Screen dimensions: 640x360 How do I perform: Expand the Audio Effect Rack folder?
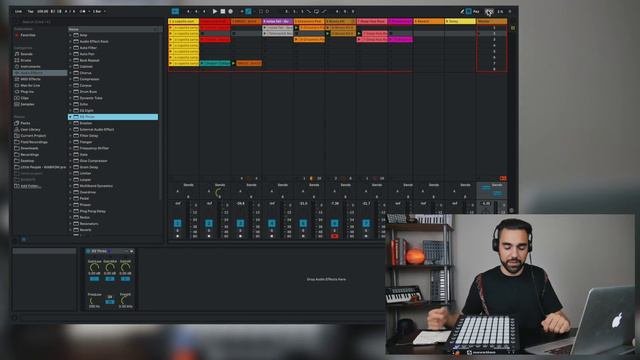(70, 42)
